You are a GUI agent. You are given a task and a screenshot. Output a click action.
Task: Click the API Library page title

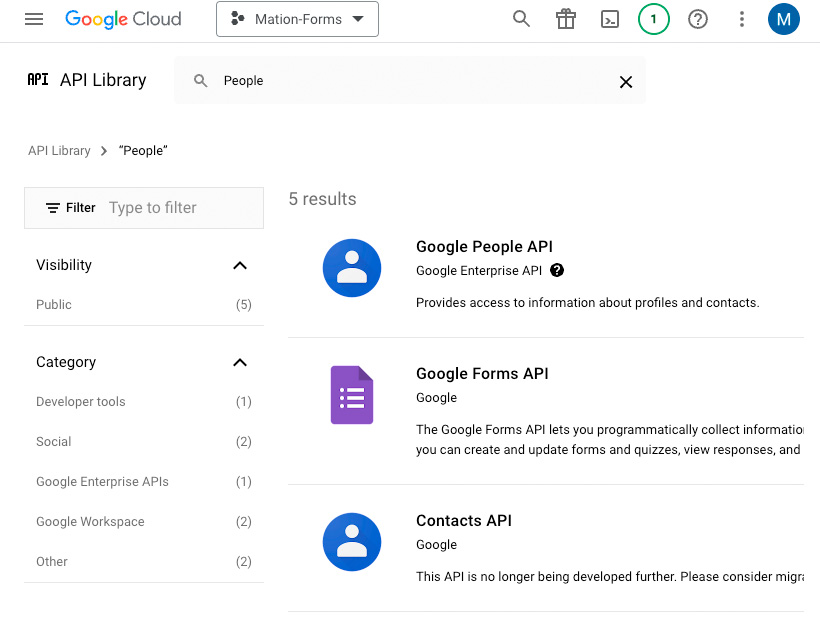coord(103,80)
